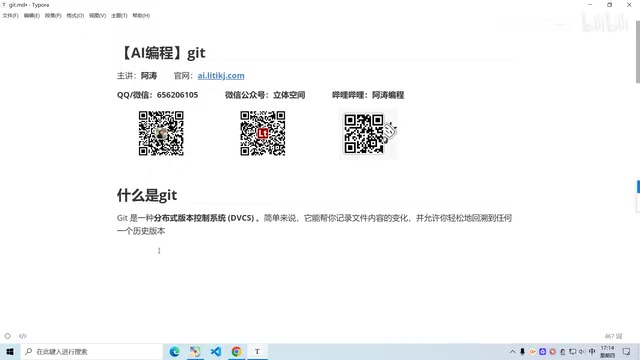
Task: Open Visual Studio Code from taskbar
Action: pos(216,351)
